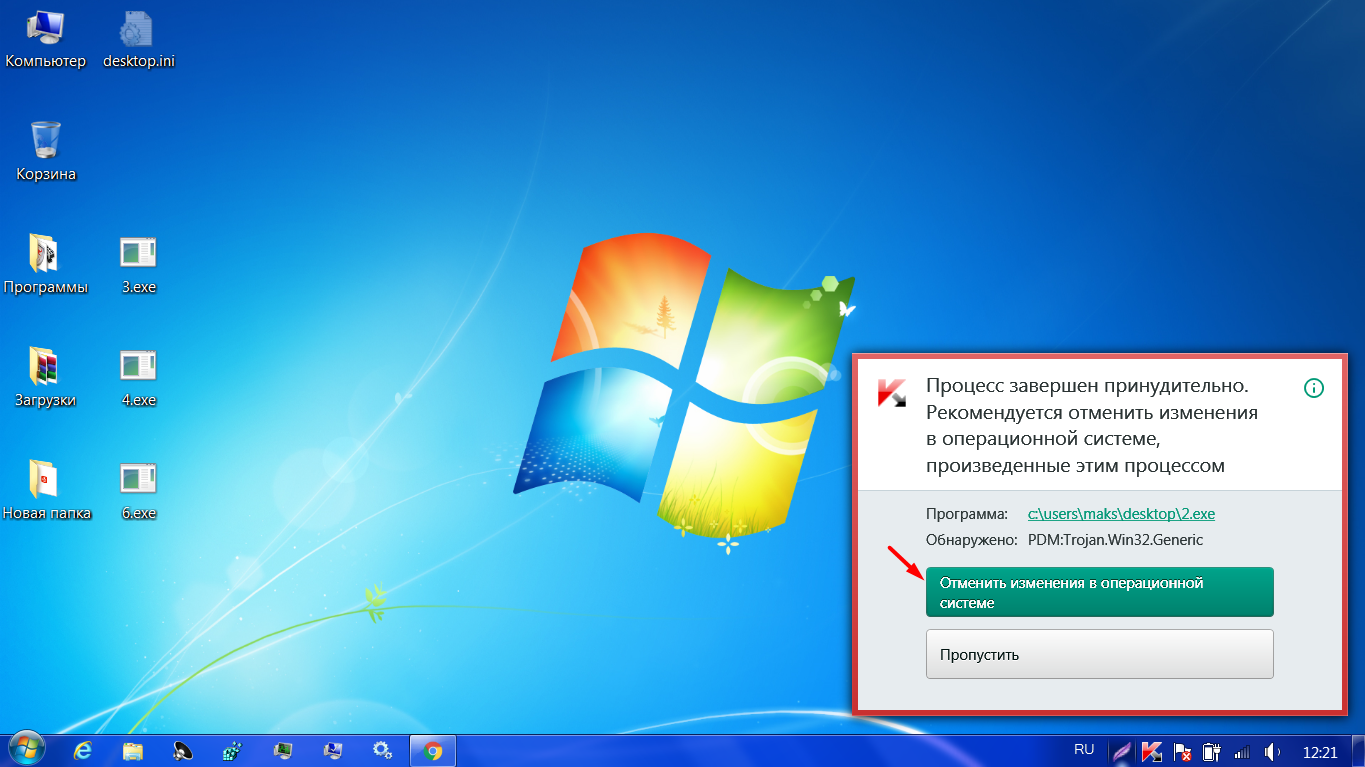
Task: Open the green-screen monitor icon in the taskbar
Action: (x=283, y=750)
